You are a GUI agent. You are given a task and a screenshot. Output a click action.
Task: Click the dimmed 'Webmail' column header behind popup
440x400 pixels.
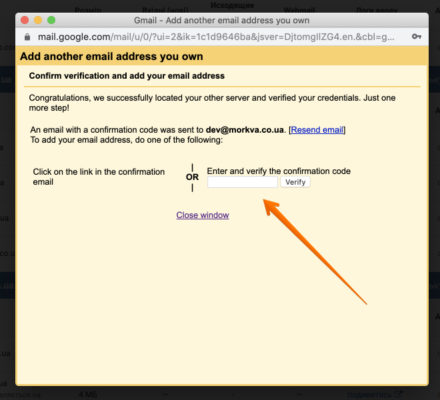(299, 10)
